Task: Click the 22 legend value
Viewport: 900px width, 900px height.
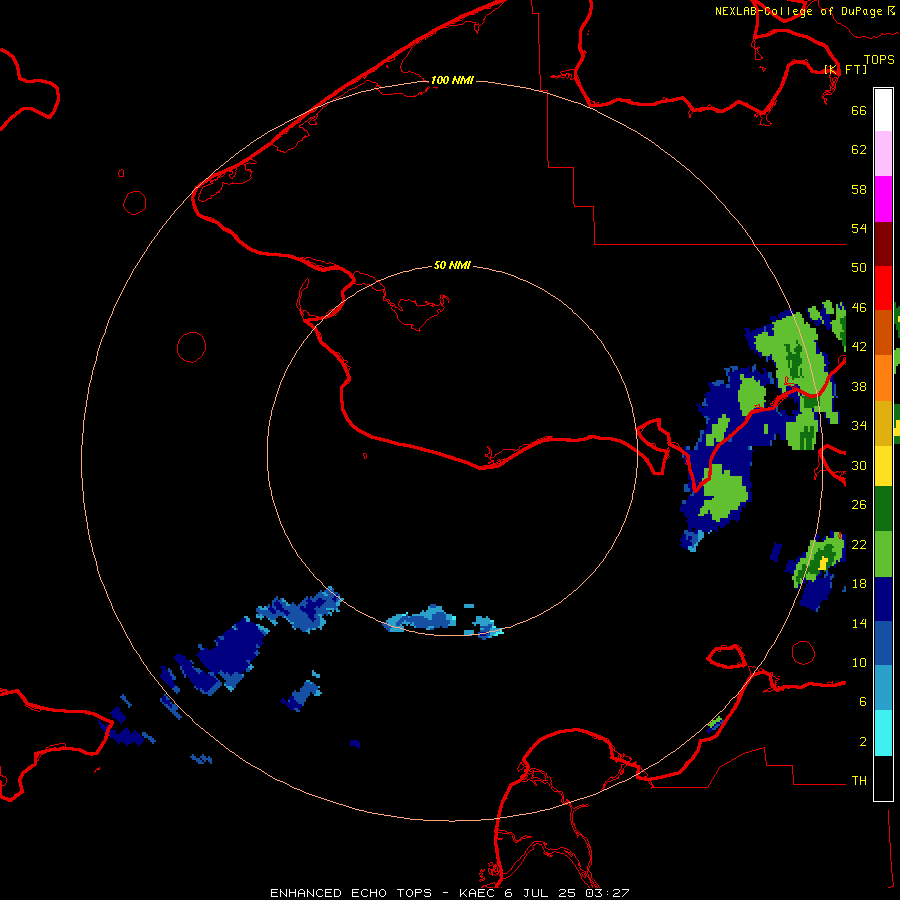Action: click(859, 544)
